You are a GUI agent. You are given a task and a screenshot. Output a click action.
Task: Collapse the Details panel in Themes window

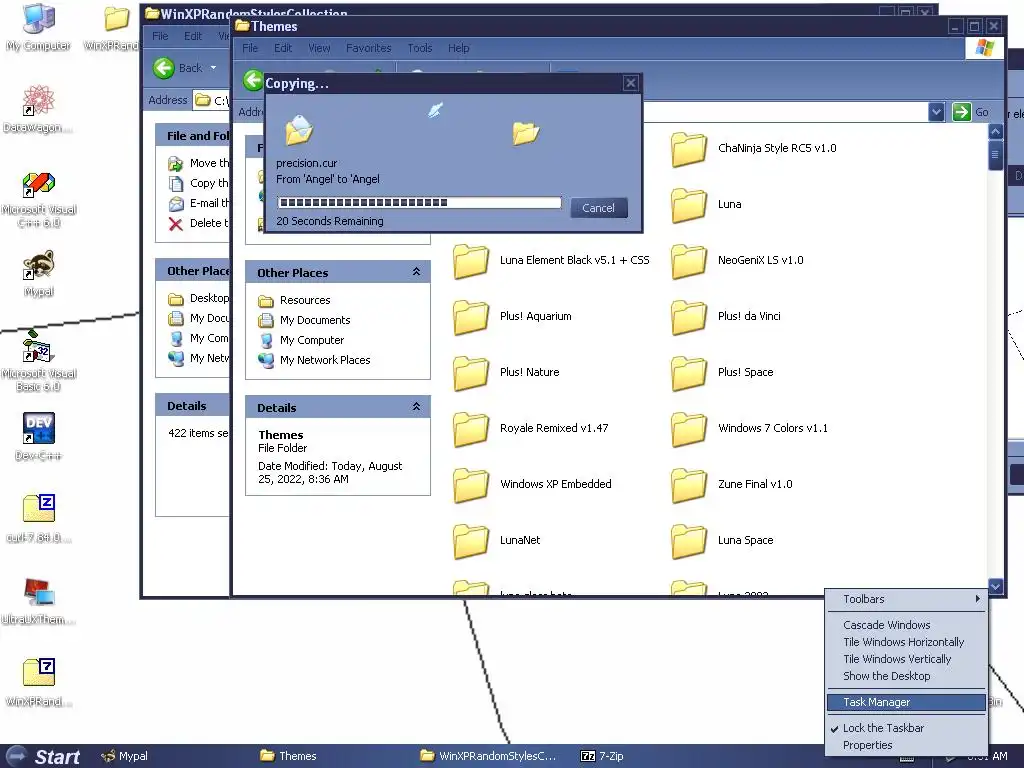click(x=416, y=407)
